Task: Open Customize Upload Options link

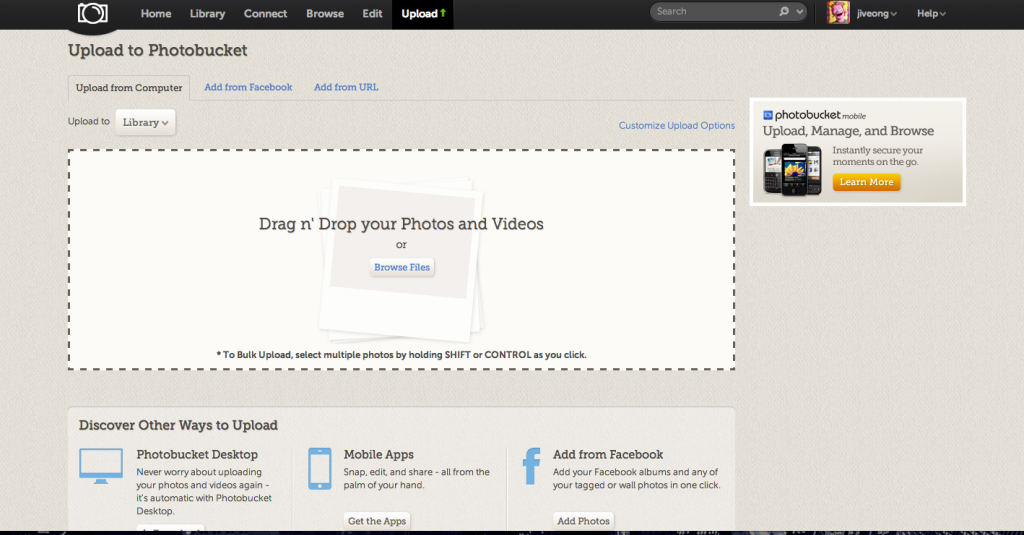Action: coord(677,125)
